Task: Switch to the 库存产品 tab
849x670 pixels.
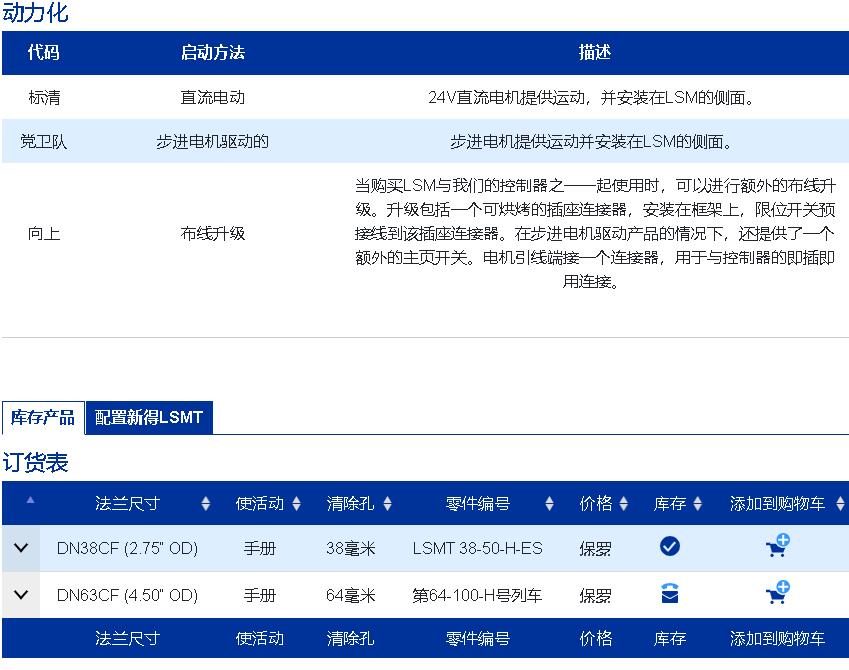Action: 43,418
